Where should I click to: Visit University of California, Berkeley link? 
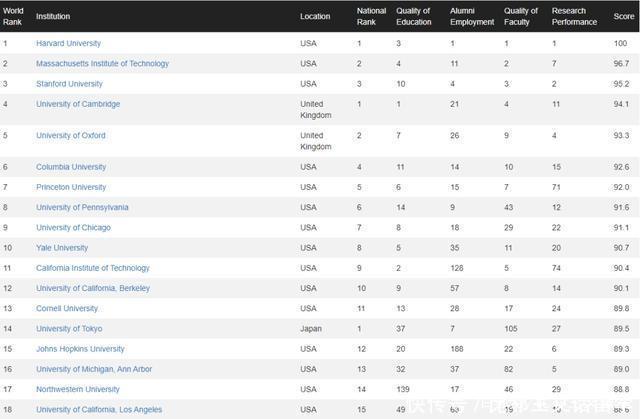point(93,288)
